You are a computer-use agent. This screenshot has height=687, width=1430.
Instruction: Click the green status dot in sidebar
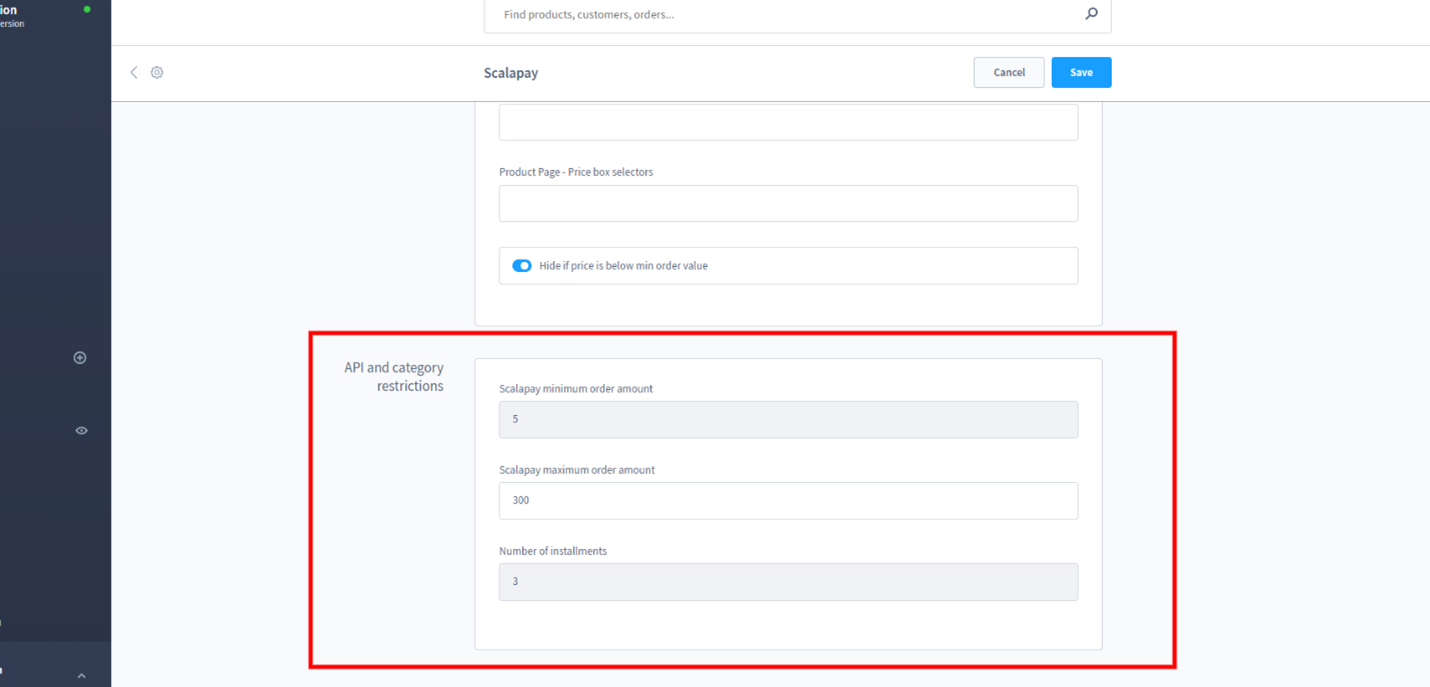point(87,9)
